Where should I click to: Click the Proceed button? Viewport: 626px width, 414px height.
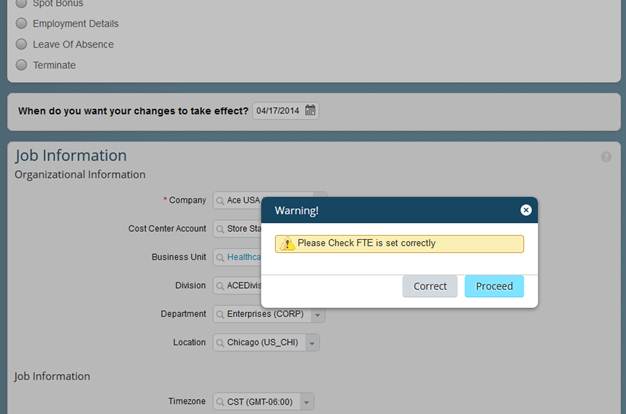pyautogui.click(x=494, y=286)
